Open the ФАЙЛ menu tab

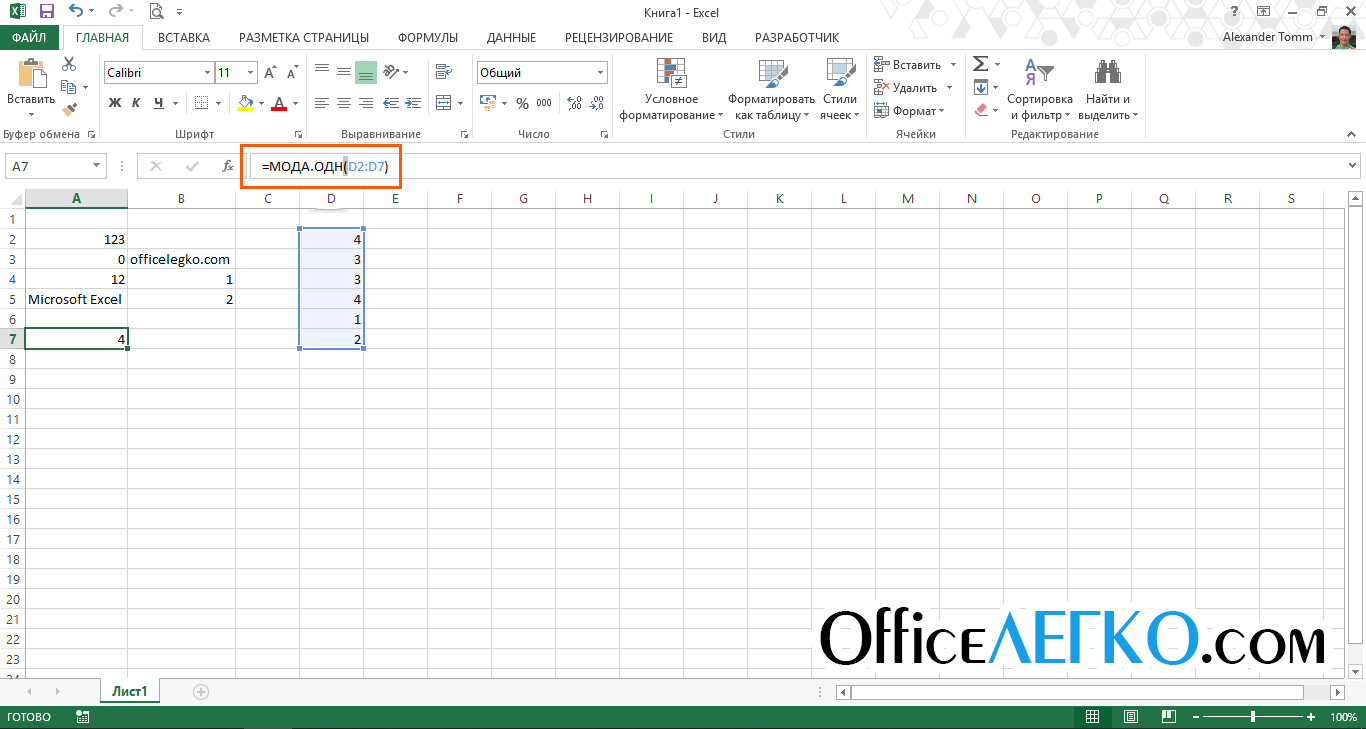click(29, 38)
